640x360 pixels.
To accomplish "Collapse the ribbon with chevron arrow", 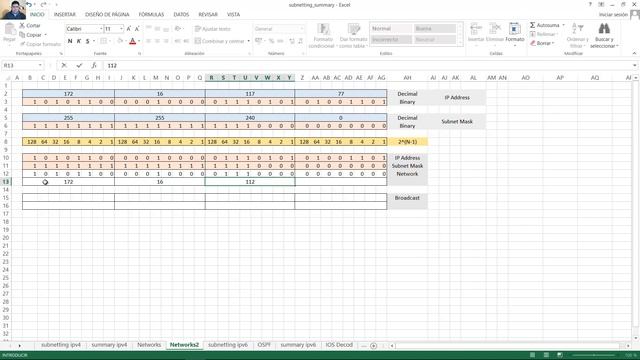I will [x=634, y=53].
